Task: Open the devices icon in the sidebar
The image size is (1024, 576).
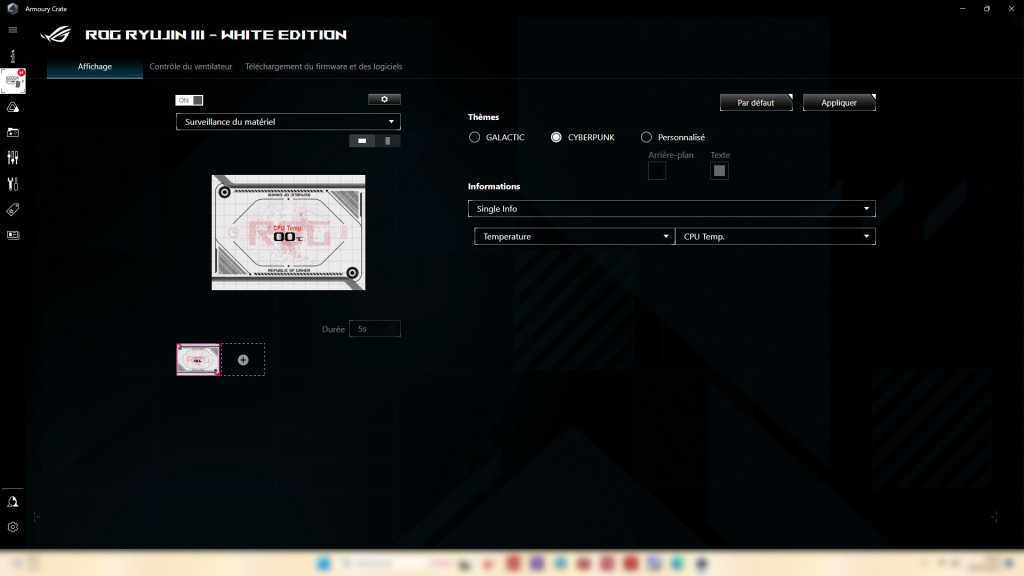Action: 13,83
